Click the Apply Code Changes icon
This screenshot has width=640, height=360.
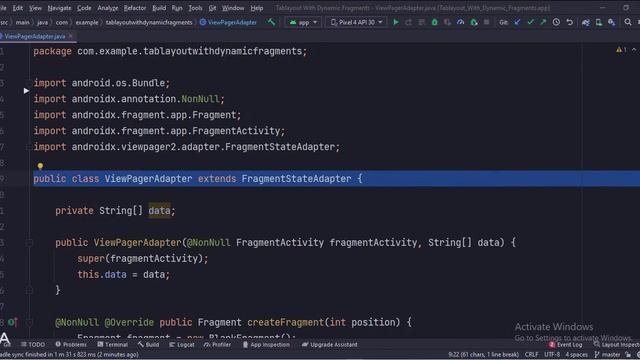422,22
